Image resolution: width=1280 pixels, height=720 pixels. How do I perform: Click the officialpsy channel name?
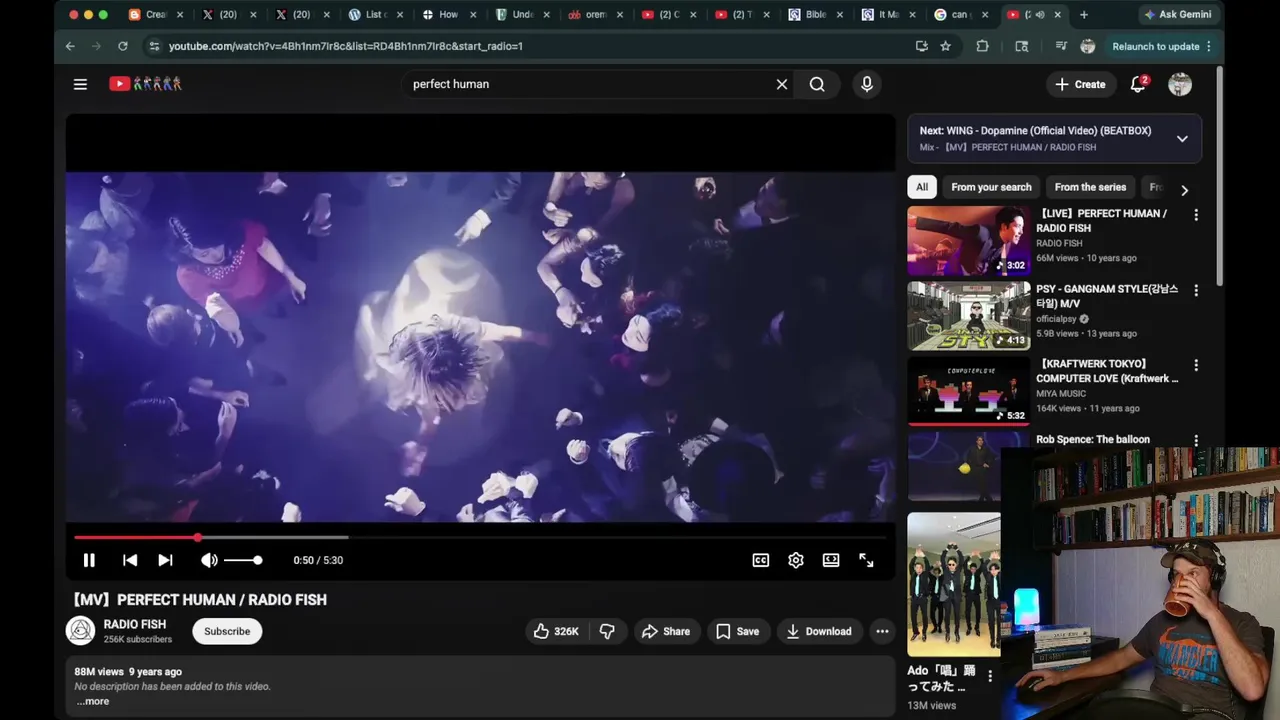pyautogui.click(x=1058, y=319)
